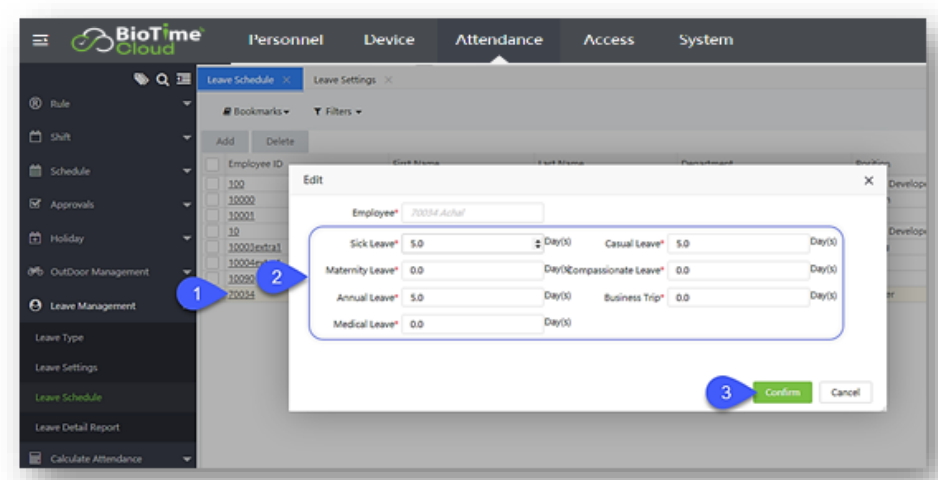Tick the checkbox for employee 10001
Image resolution: width=938 pixels, height=480 pixels.
pos(213,215)
